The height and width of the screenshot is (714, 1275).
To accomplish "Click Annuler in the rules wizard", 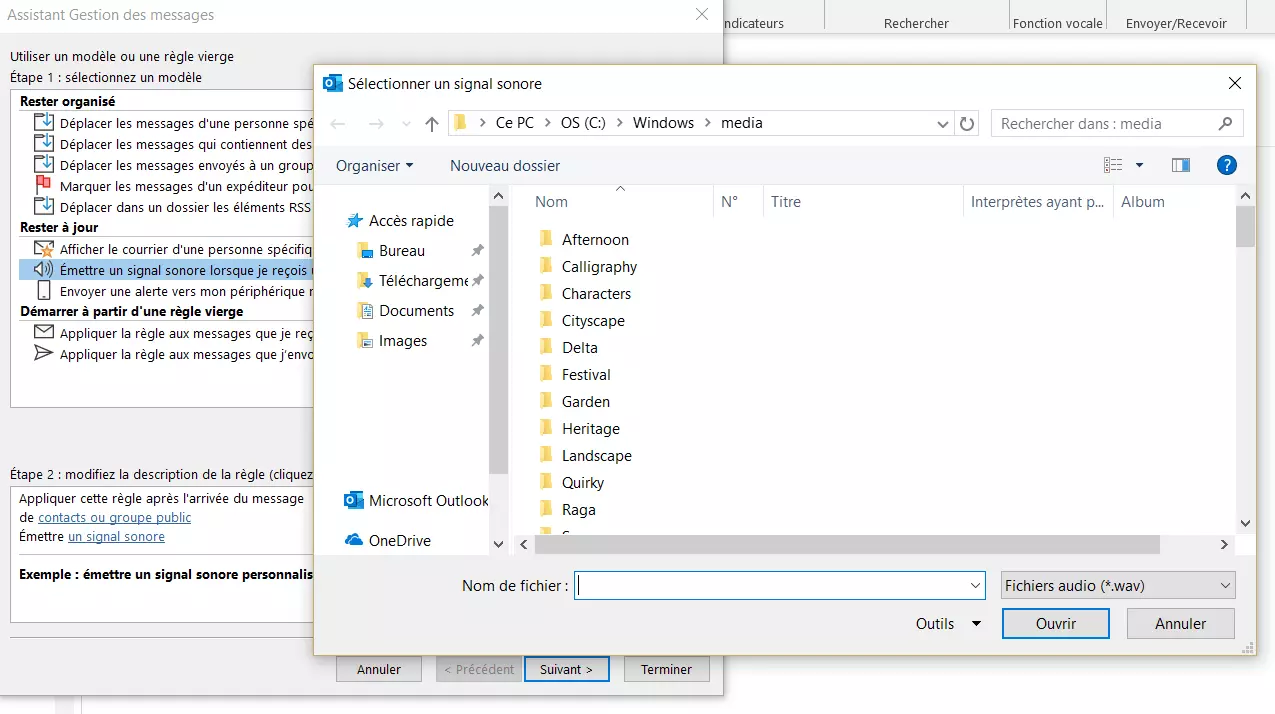I will [x=379, y=669].
